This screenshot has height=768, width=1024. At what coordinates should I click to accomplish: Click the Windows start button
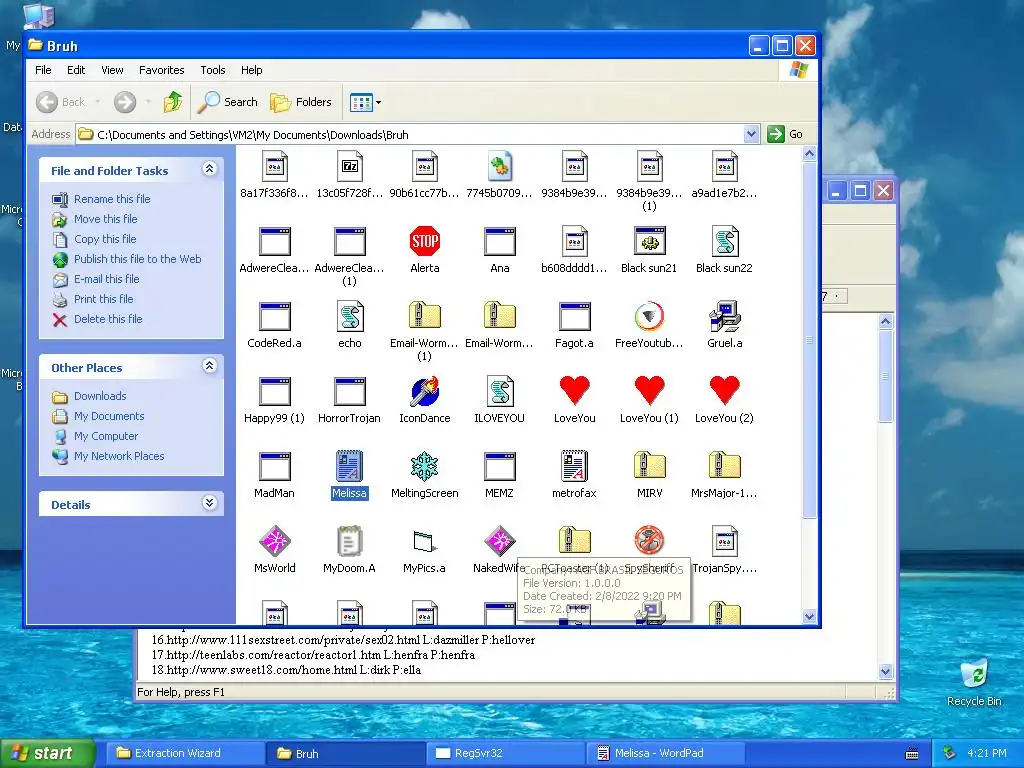[47, 753]
